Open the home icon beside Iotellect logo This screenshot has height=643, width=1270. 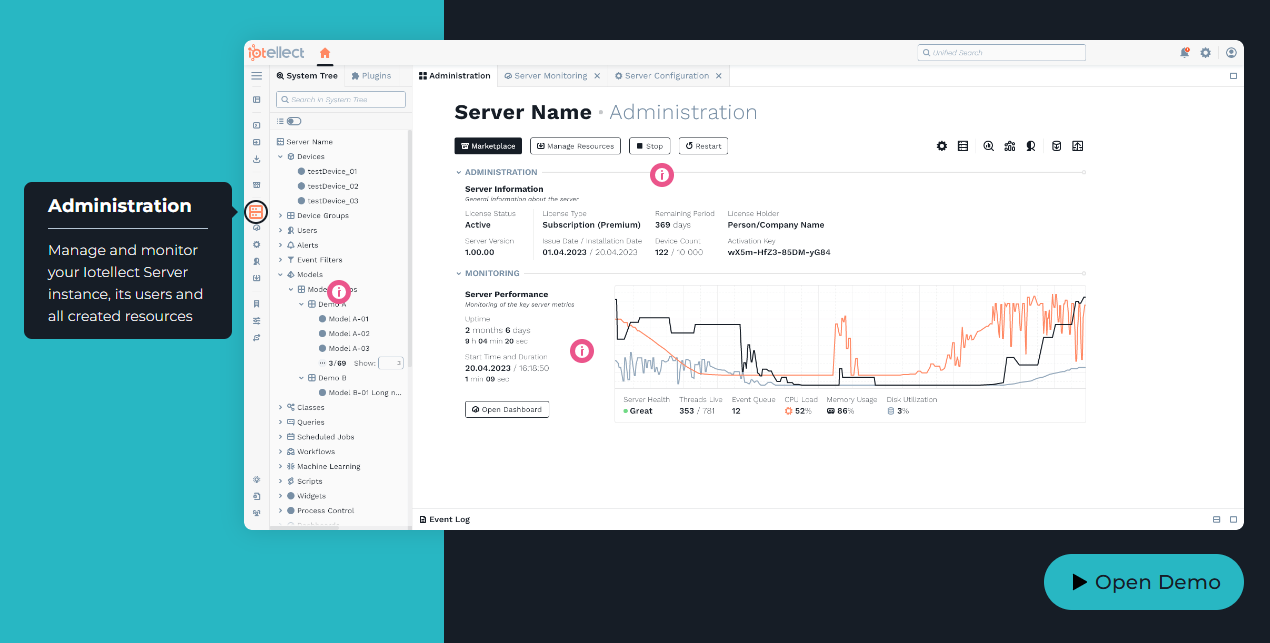324,53
